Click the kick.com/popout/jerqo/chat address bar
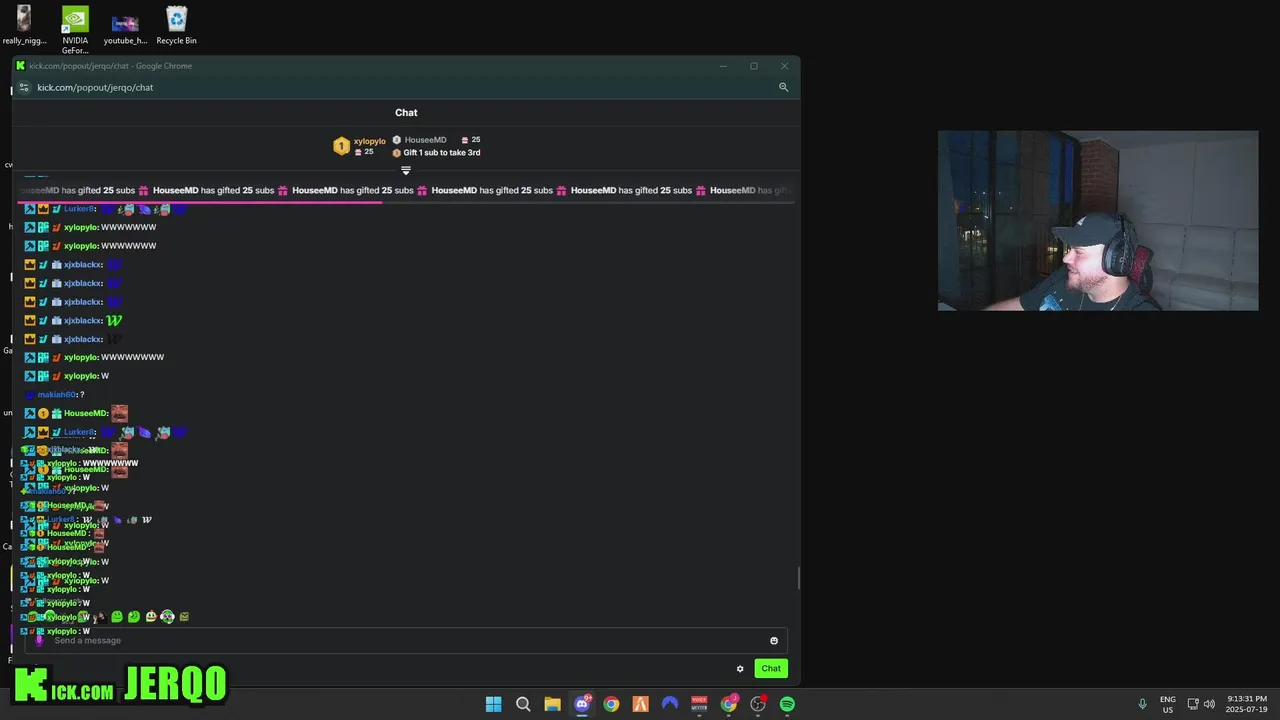 [x=95, y=87]
